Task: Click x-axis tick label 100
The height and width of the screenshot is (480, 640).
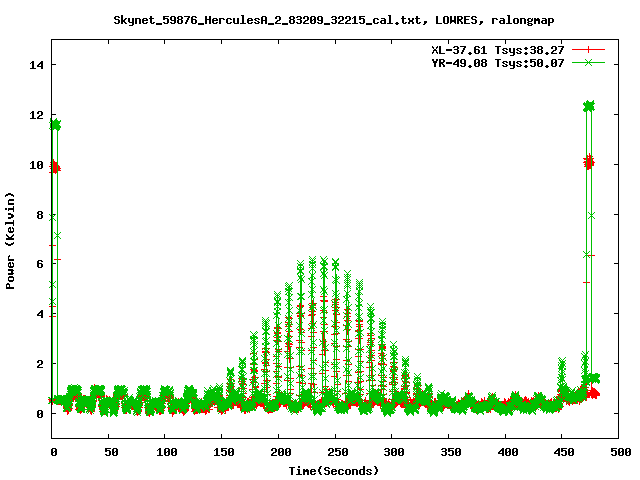Action: tap(167, 452)
